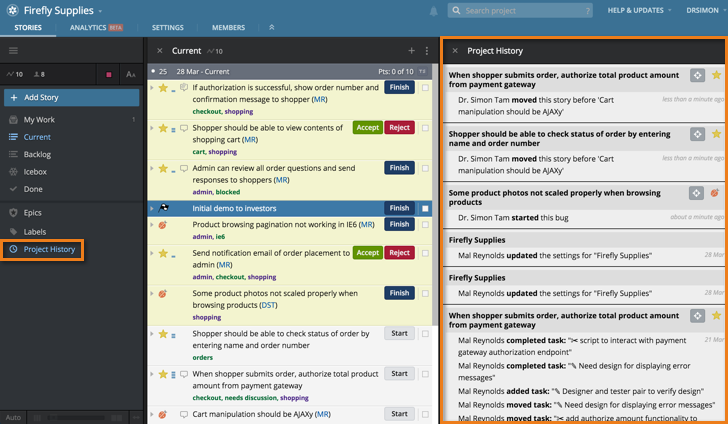This screenshot has height=424, width=728.
Task: Select checkbox for 'Admin can review' story
Action: pos(425,168)
